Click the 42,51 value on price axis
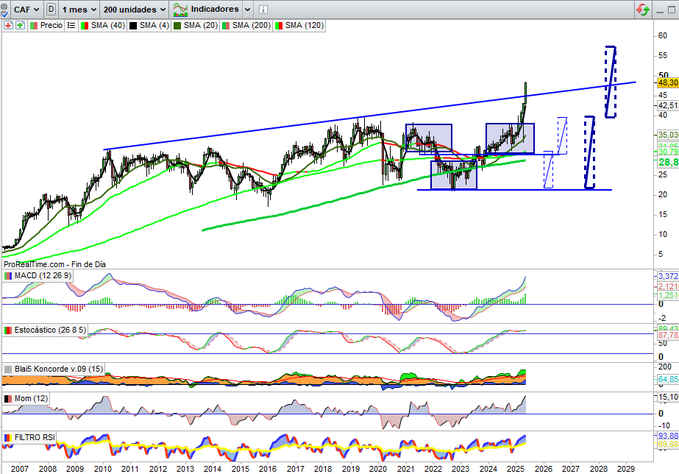Viewport: 679px width, 474px height. [x=668, y=105]
